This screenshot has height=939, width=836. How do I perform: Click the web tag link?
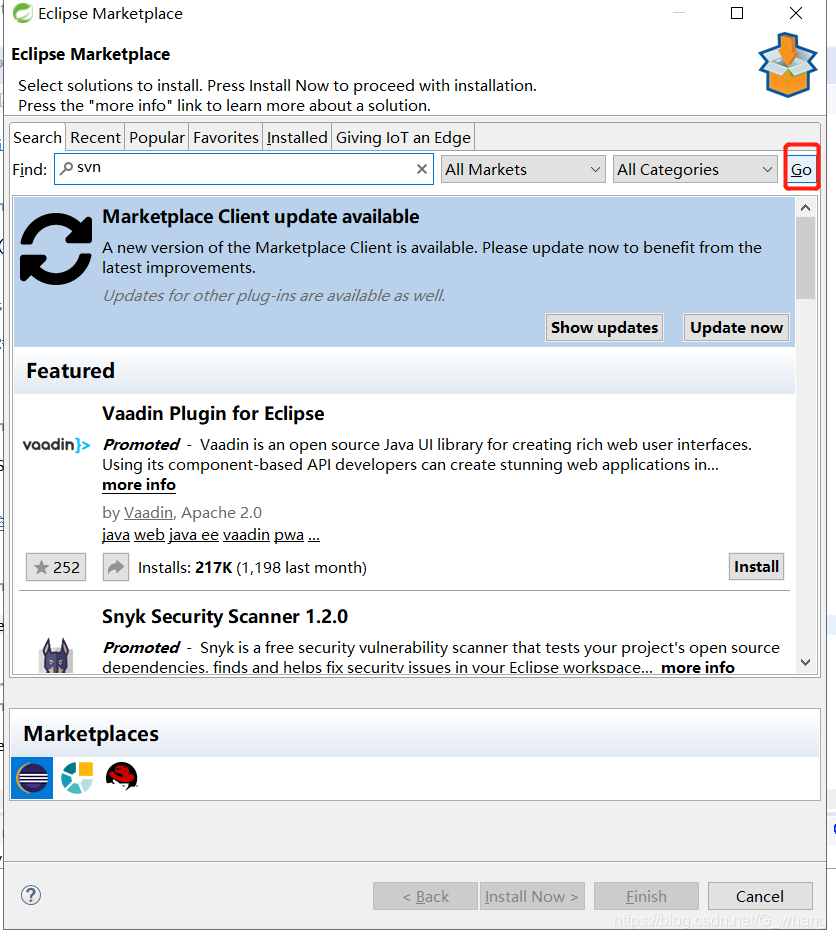[x=149, y=534]
